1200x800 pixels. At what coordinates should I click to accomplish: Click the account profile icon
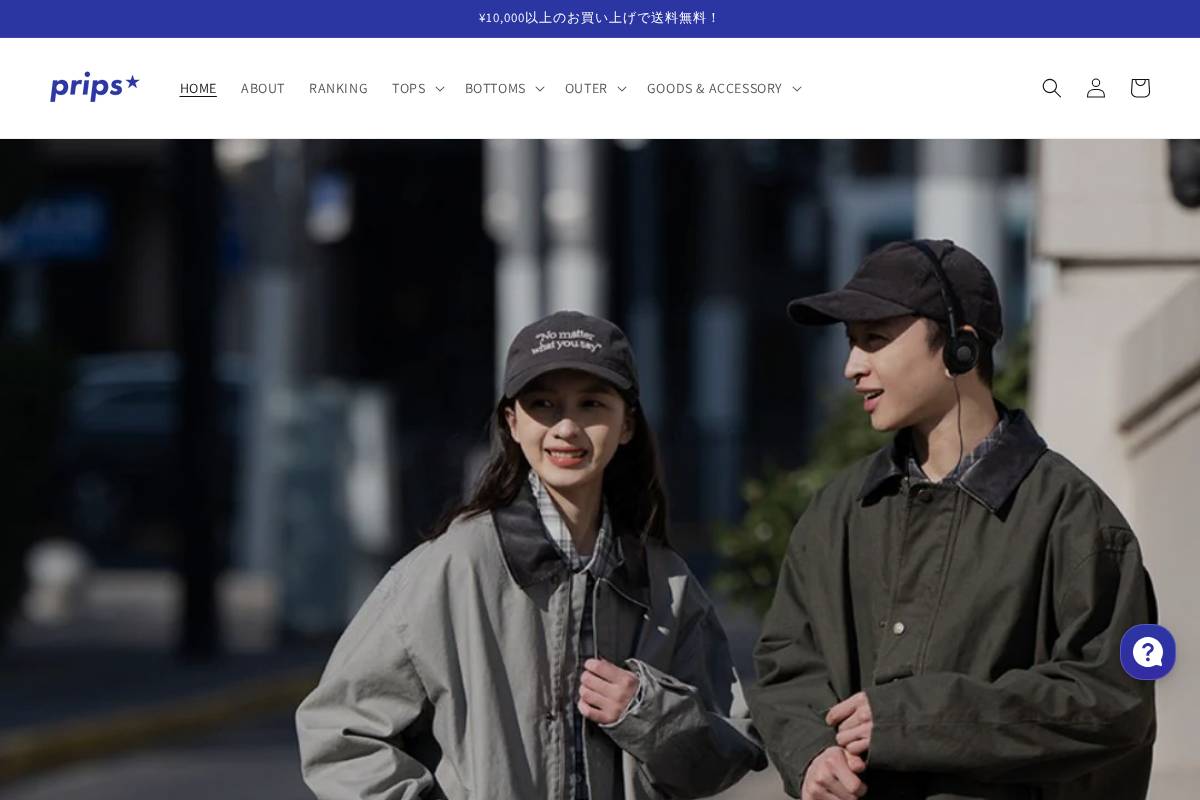coord(1095,88)
